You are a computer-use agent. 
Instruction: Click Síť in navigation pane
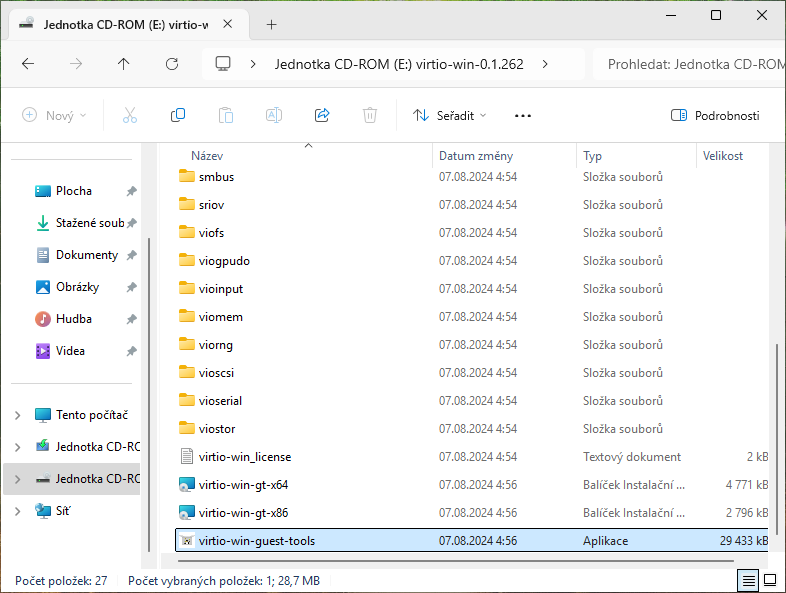pos(63,511)
